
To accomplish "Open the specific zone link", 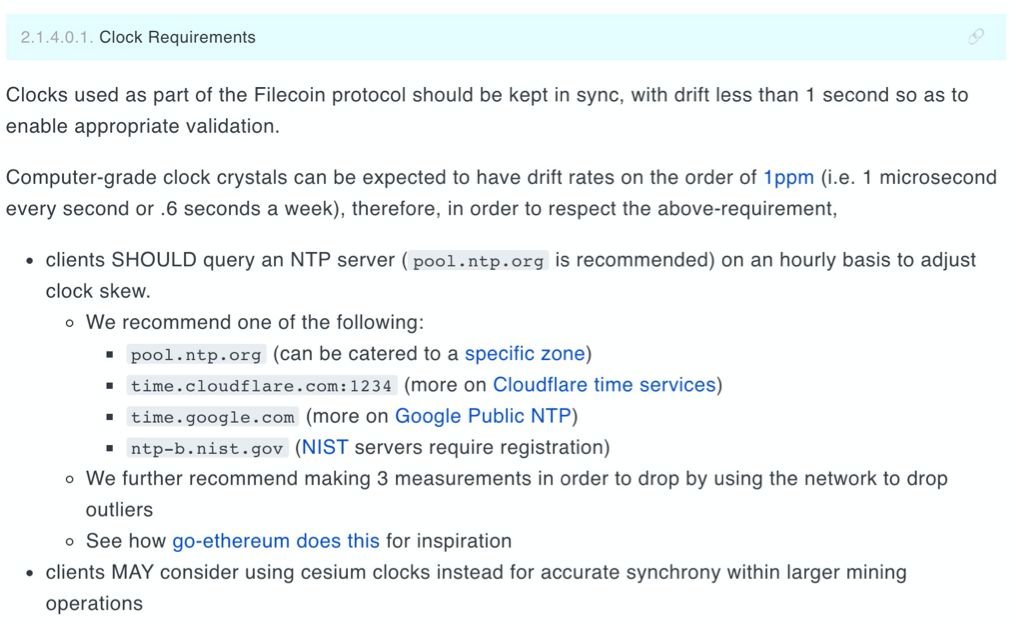I will [525, 354].
